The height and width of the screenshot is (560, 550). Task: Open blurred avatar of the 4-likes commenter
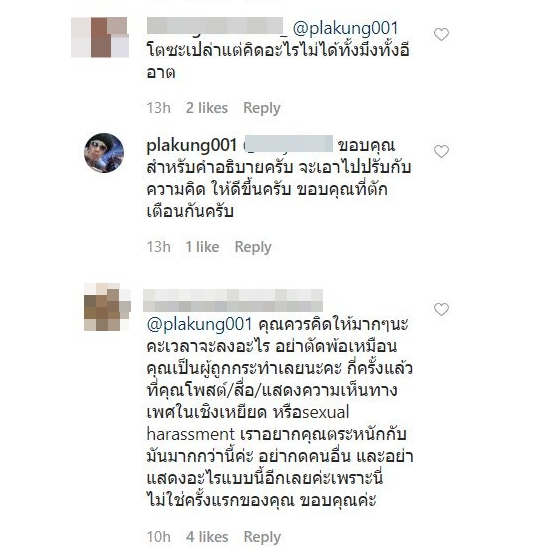pyautogui.click(x=107, y=307)
